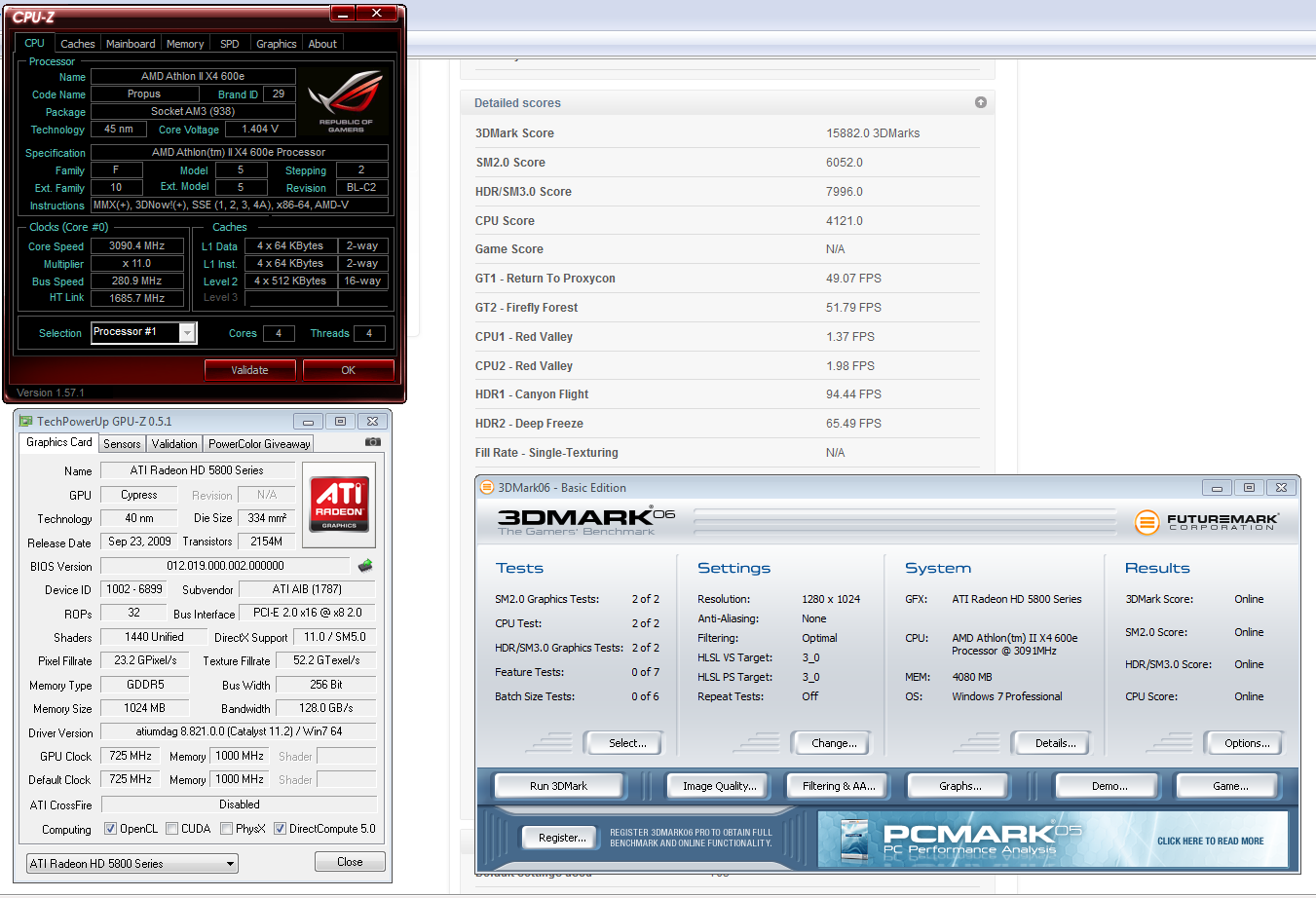Screen dimensions: 1316x898
Task: Toggle the CUDA checkbox in GPU-Z
Action: point(171,829)
